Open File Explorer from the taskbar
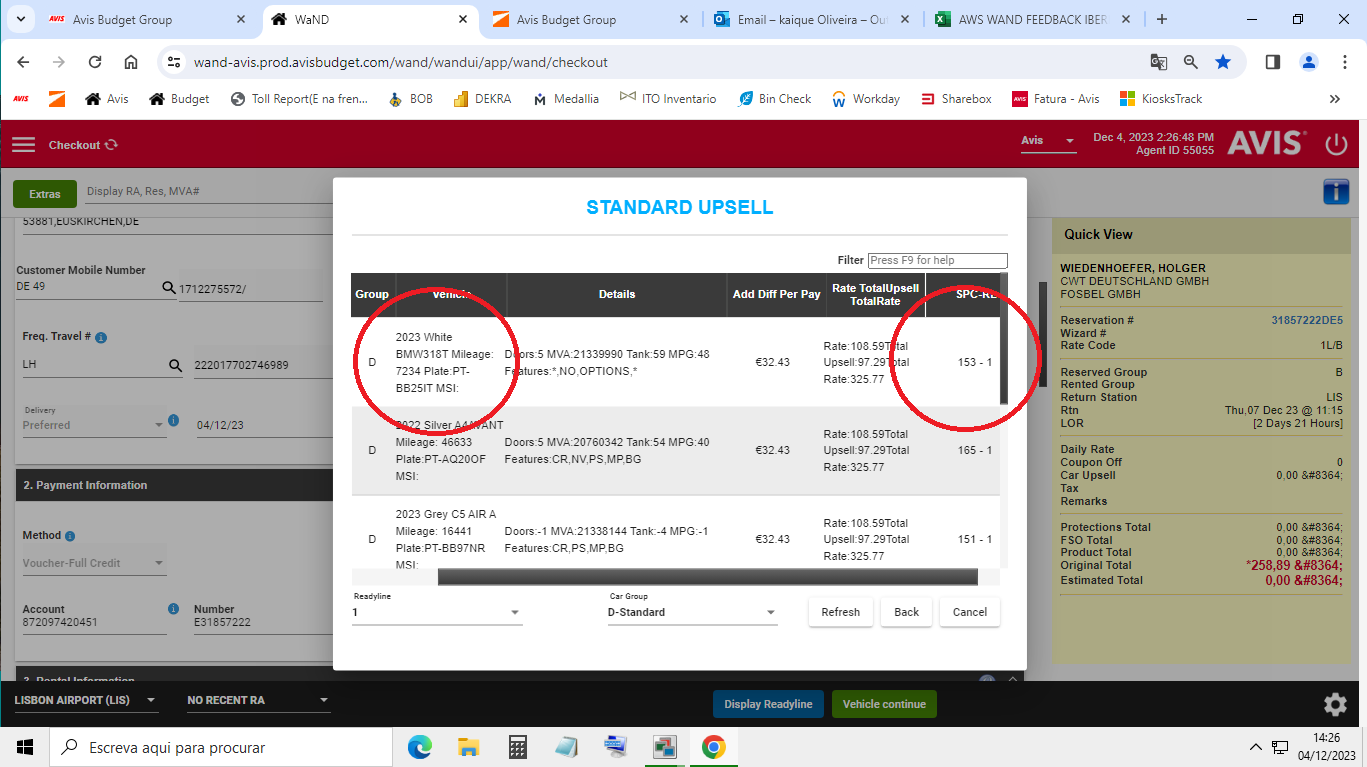1367x767 pixels. click(469, 747)
